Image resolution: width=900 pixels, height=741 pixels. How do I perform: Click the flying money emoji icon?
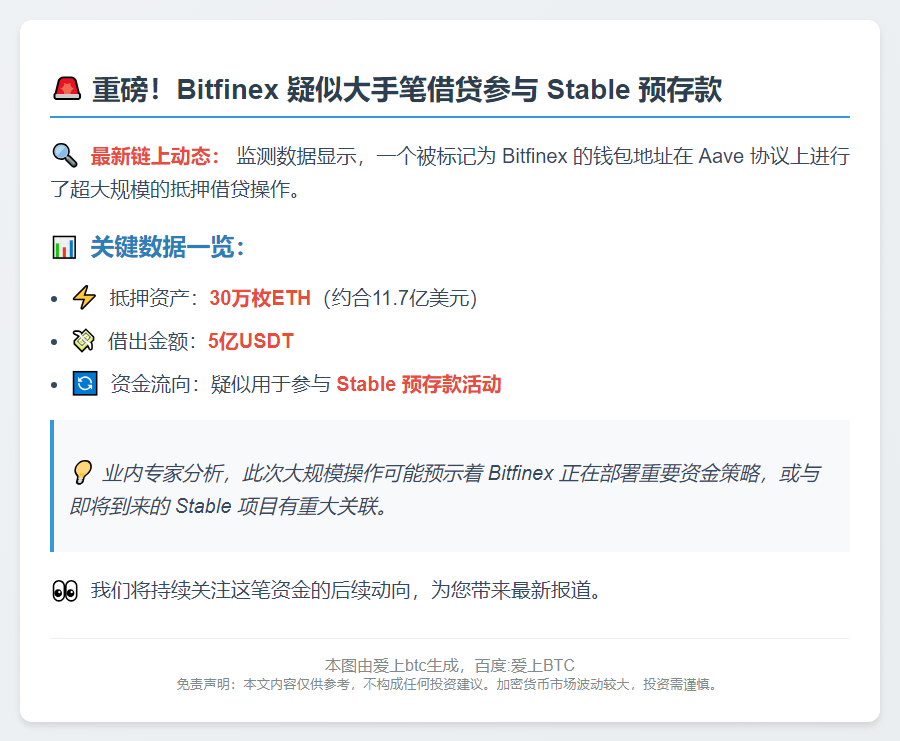click(84, 341)
